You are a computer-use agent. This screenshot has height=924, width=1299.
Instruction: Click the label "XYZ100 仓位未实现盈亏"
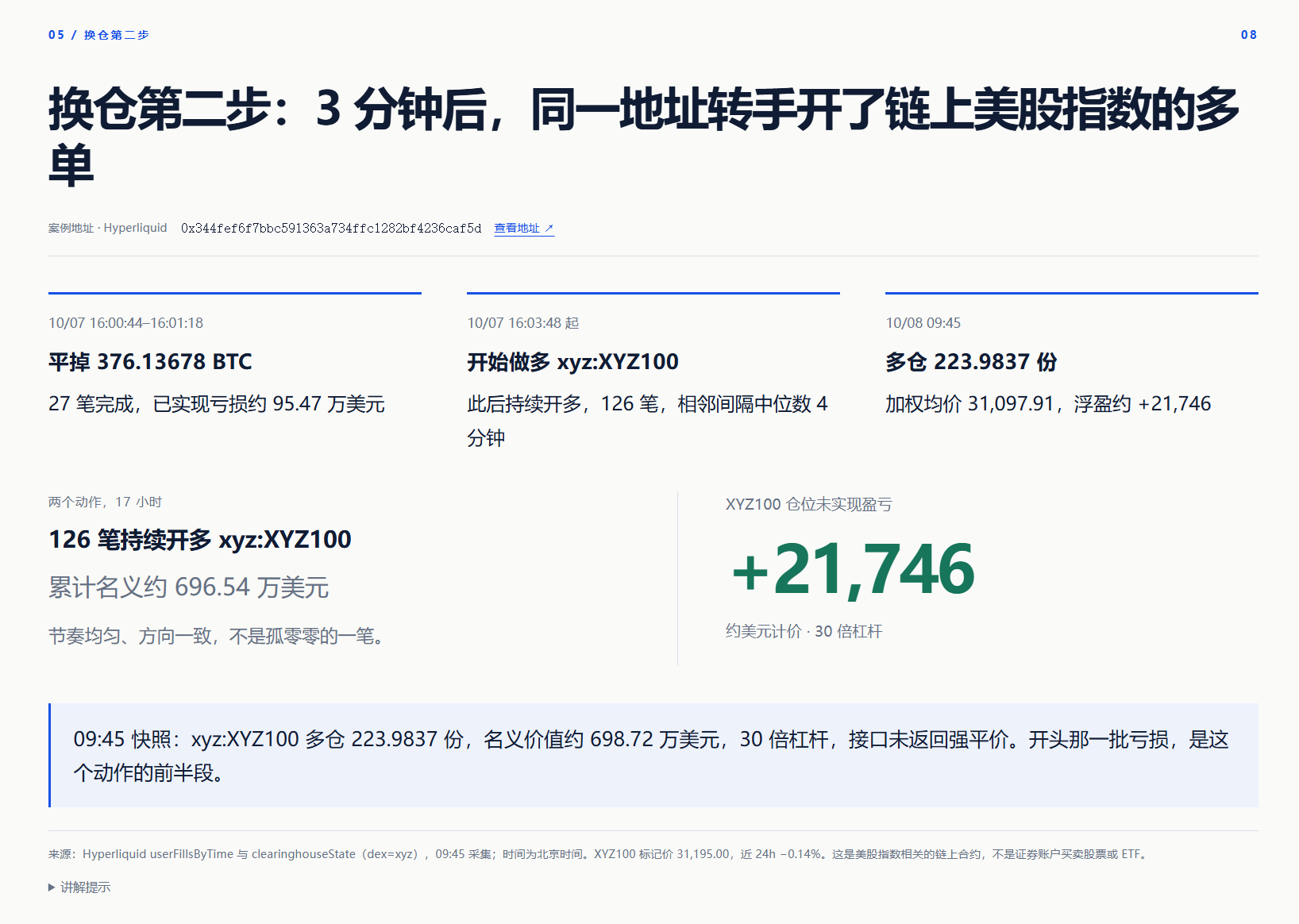pos(808,505)
